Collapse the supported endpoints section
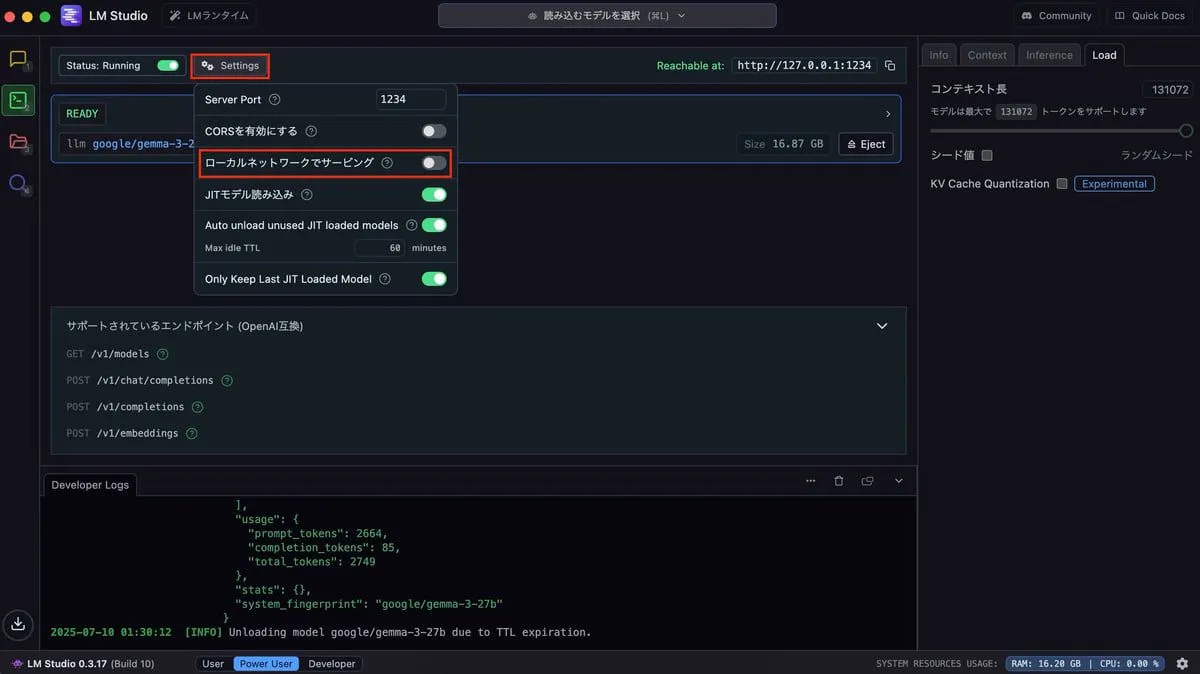The height and width of the screenshot is (674, 1200). tap(881, 326)
